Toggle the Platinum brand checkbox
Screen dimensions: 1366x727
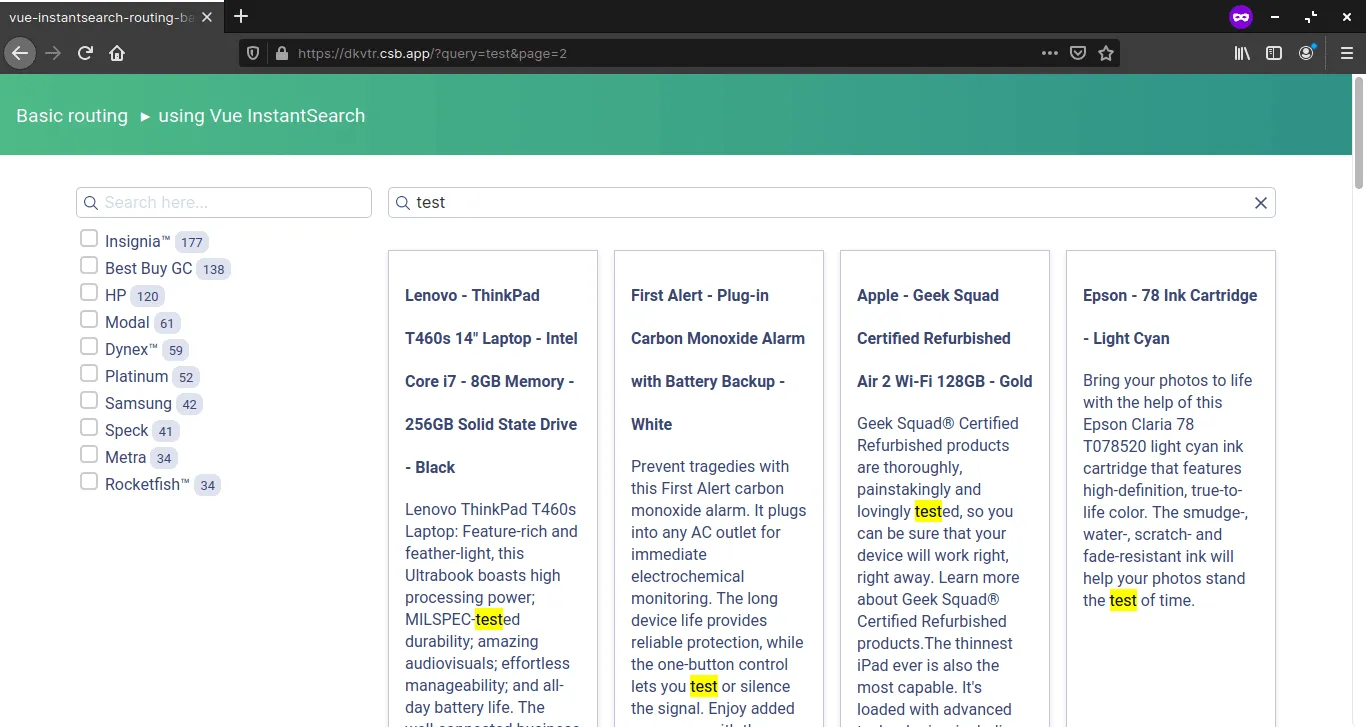pyautogui.click(x=89, y=373)
